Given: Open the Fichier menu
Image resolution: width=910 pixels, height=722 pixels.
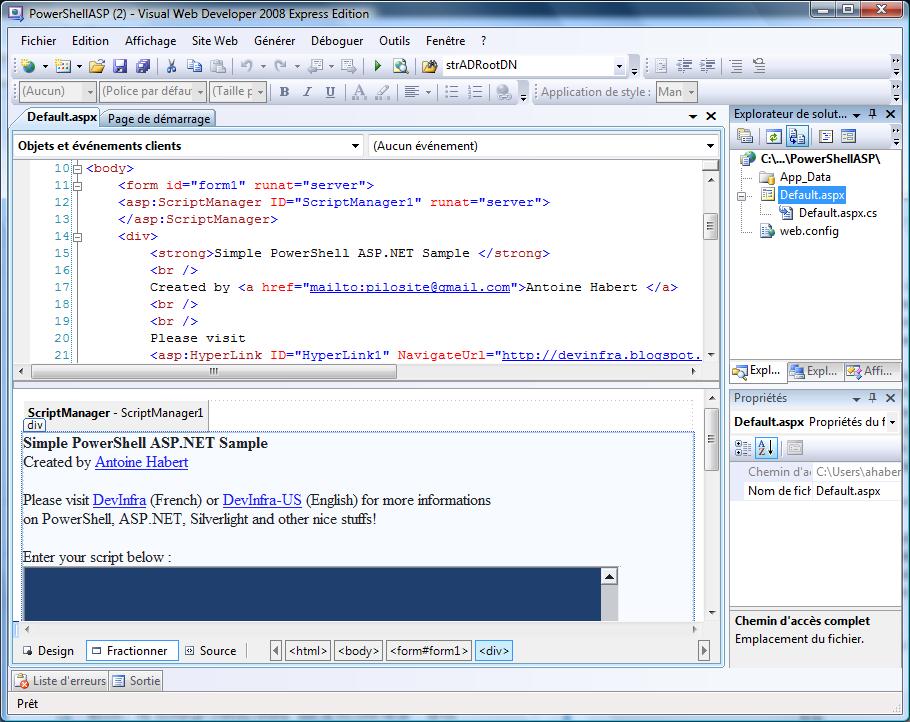Looking at the screenshot, I should (x=38, y=41).
